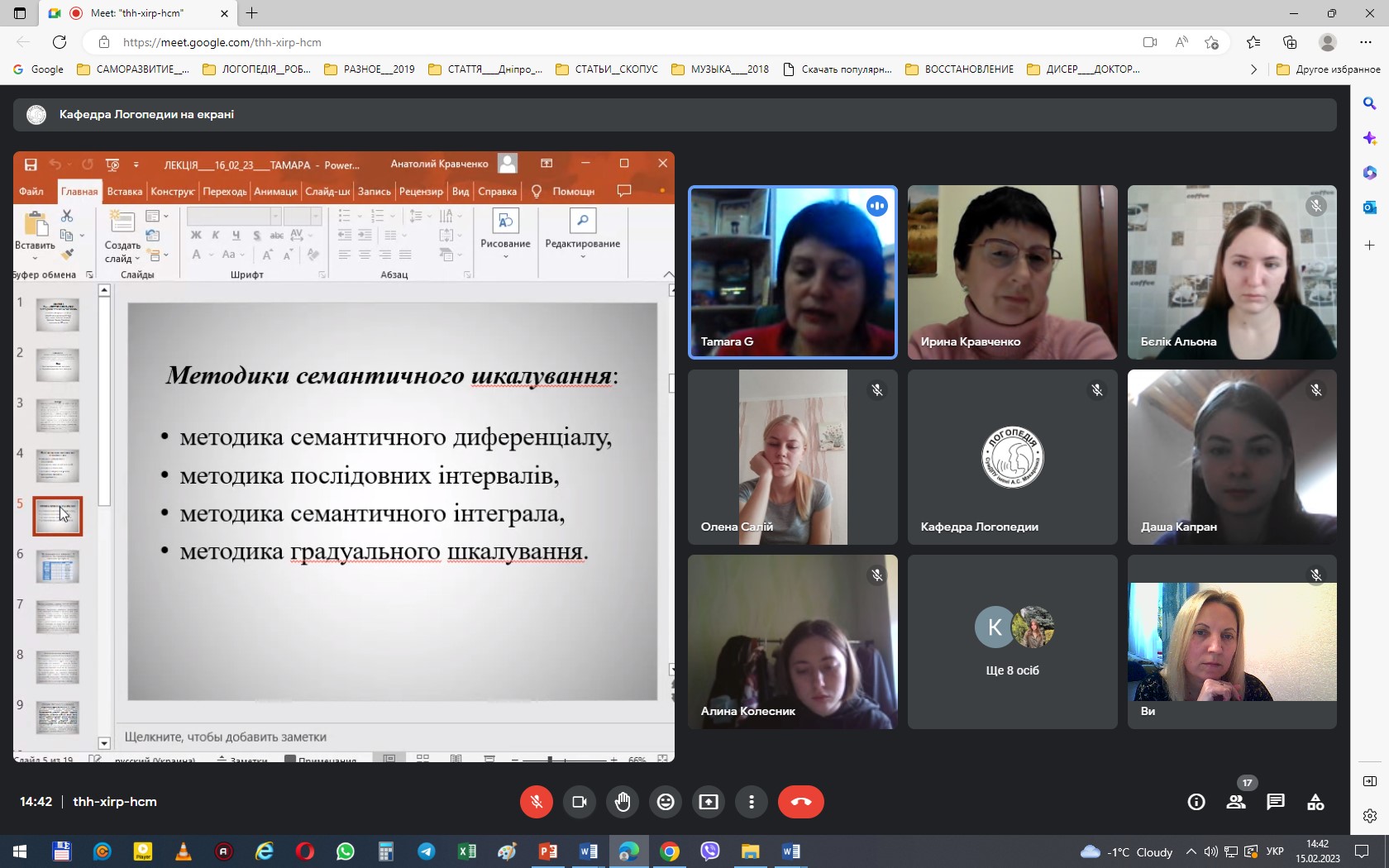This screenshot has height=868, width=1389.
Task: Open the activities panel icon
Action: click(1315, 802)
